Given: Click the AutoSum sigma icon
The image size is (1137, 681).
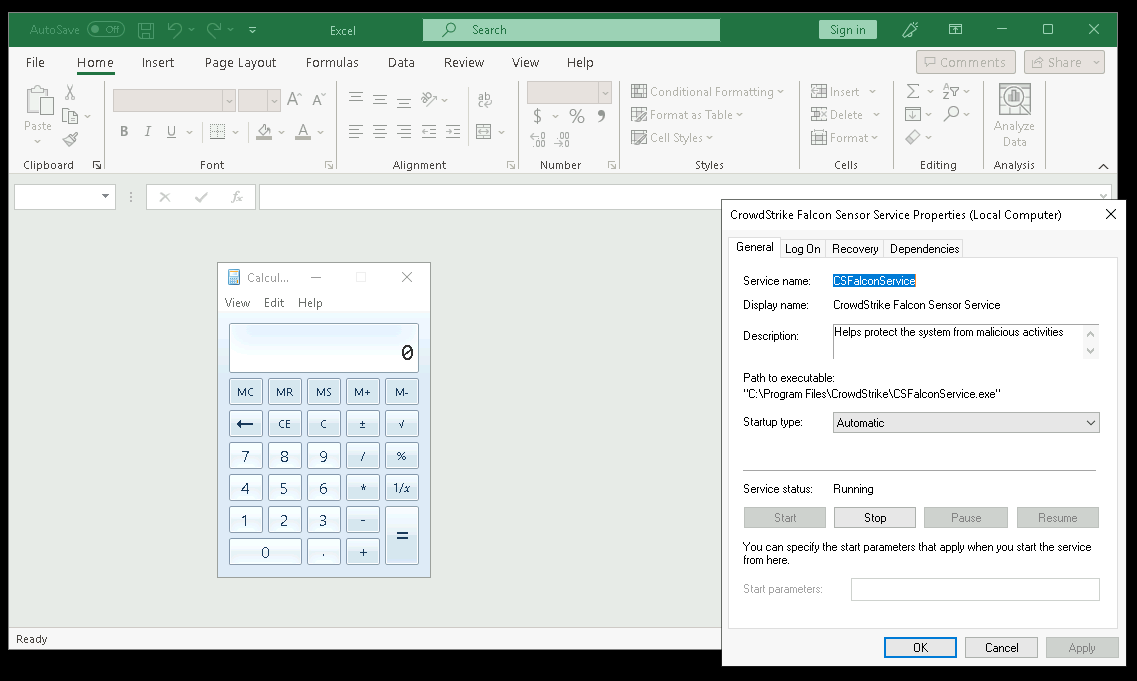Looking at the screenshot, I should pos(913,91).
